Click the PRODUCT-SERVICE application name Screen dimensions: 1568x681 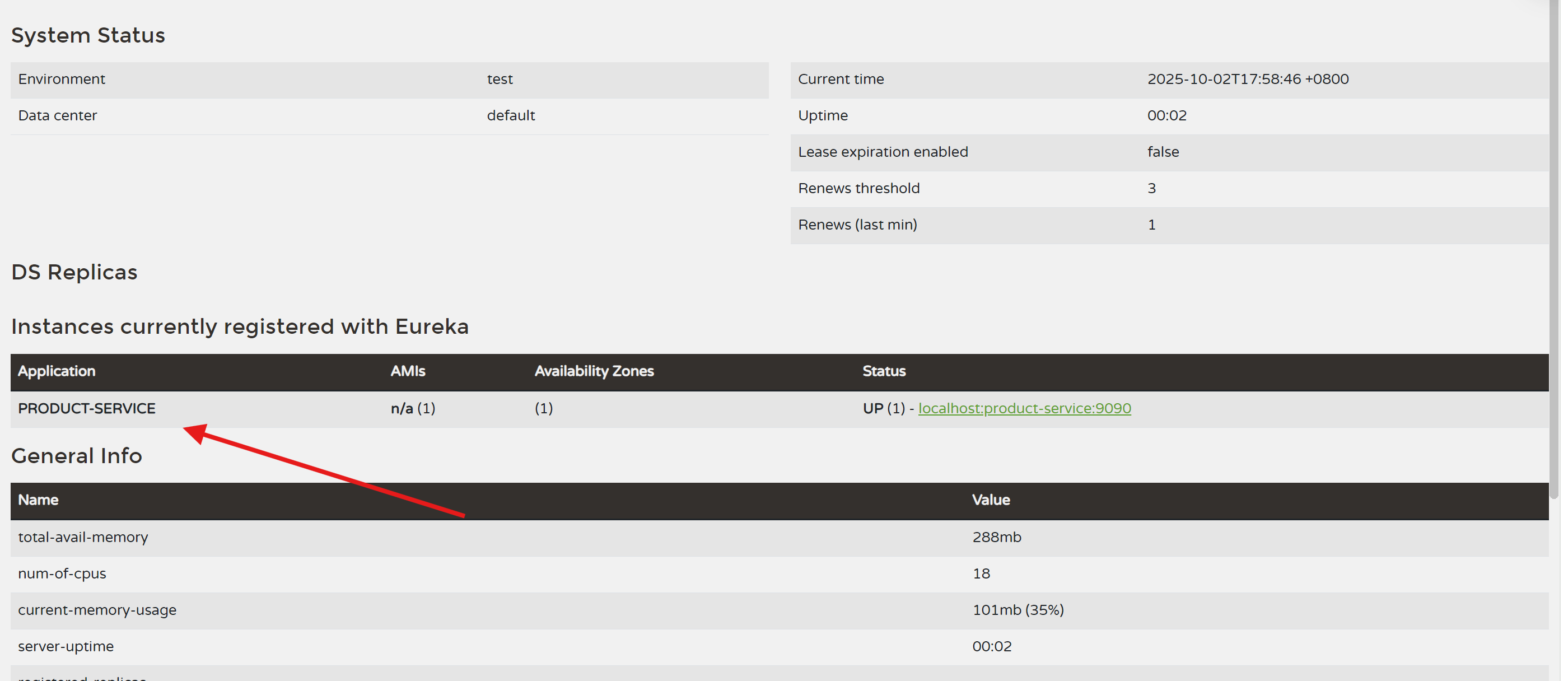pyautogui.click(x=86, y=408)
